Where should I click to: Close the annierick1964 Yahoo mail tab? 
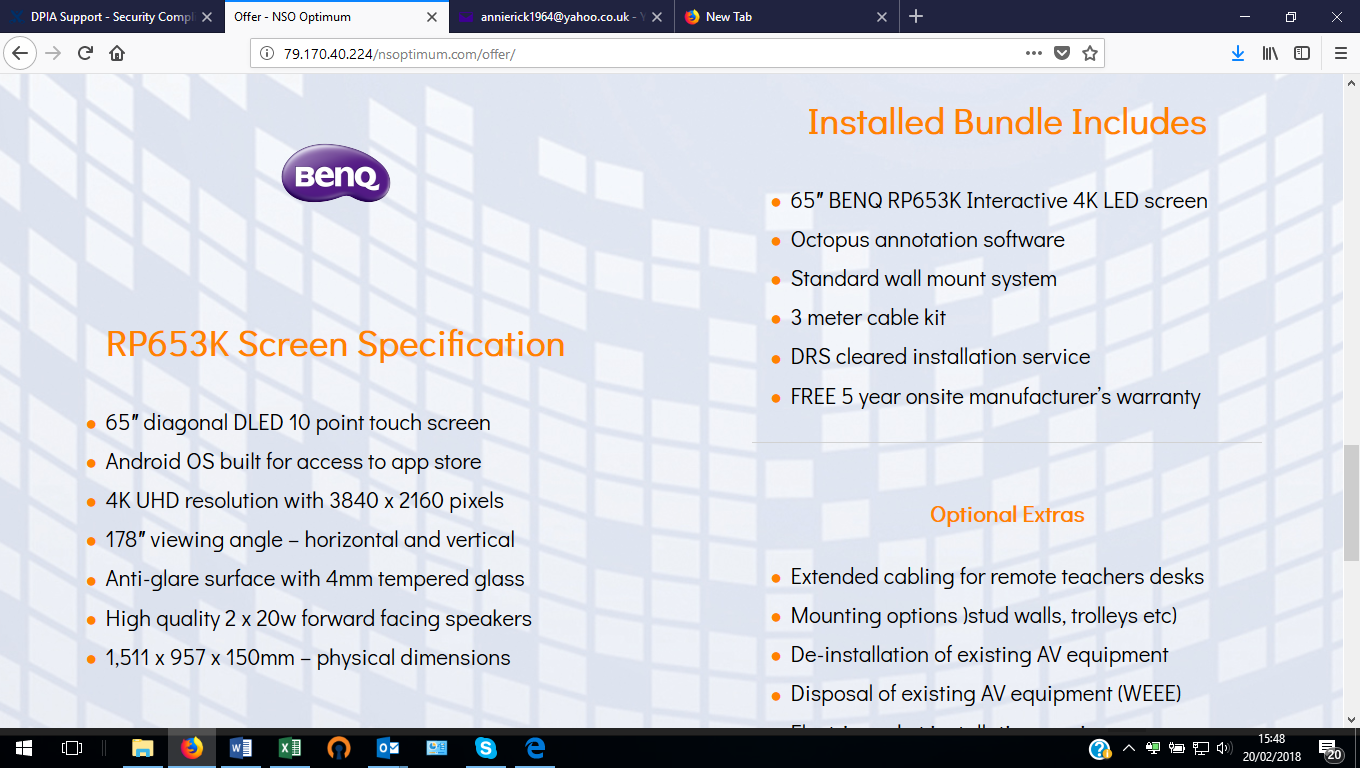pyautogui.click(x=657, y=17)
